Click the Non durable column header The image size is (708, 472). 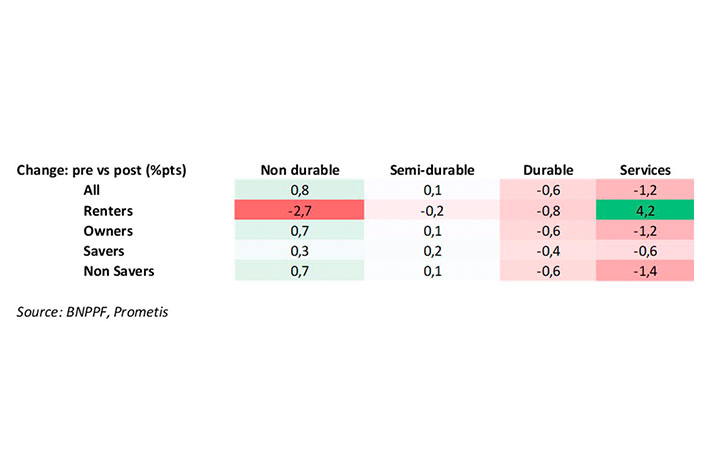299,169
